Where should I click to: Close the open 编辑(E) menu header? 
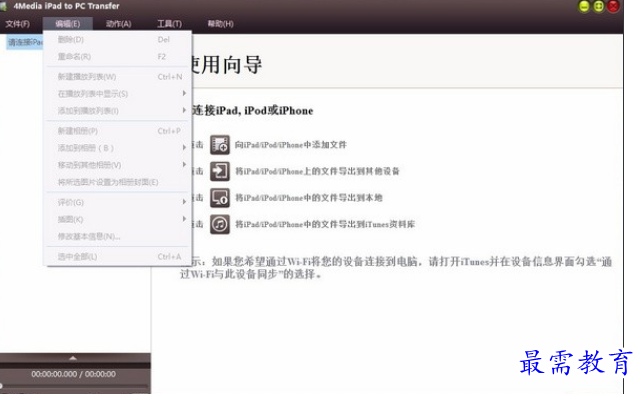coord(68,24)
